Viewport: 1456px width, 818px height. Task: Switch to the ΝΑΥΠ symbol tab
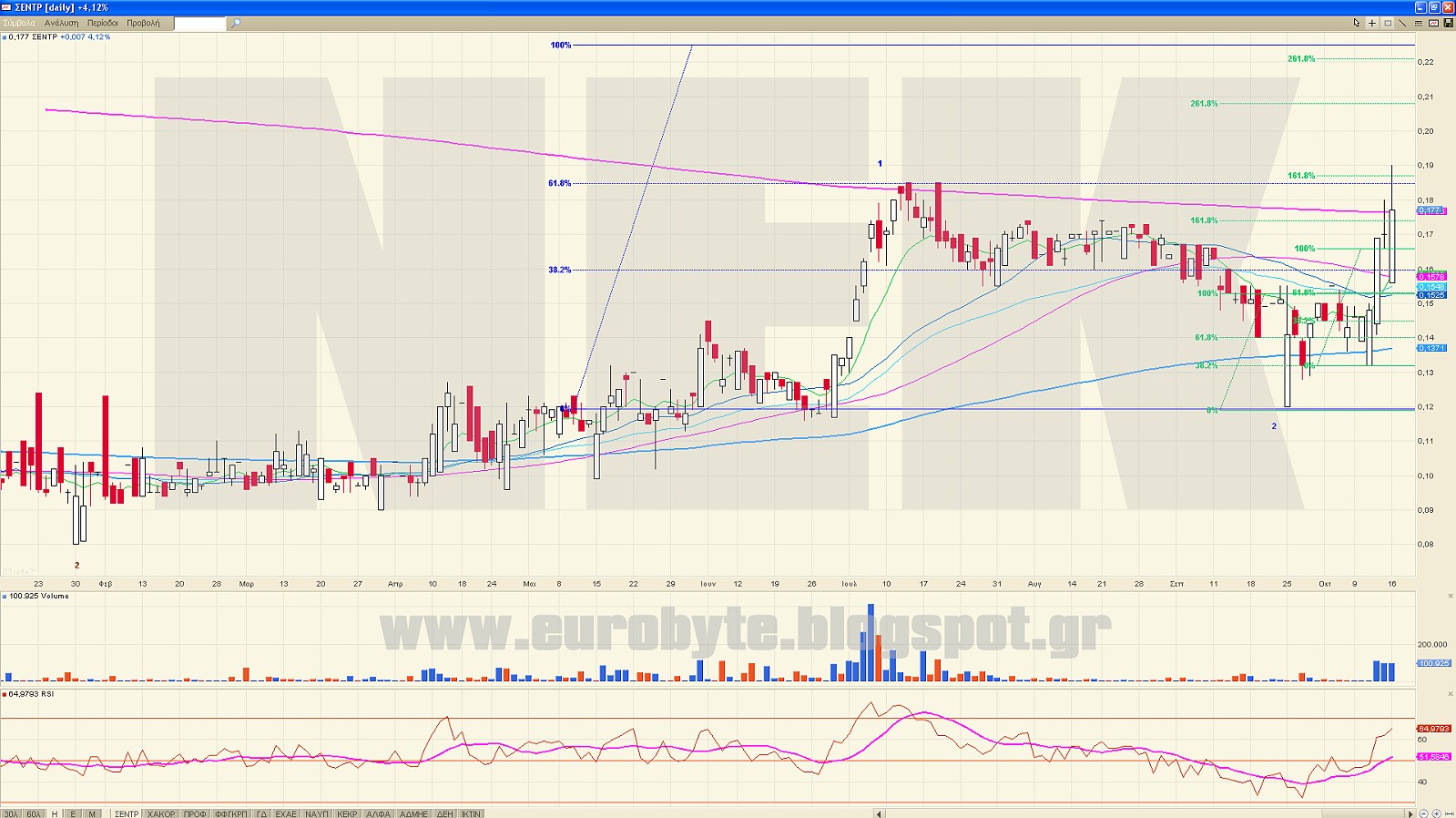tap(317, 813)
